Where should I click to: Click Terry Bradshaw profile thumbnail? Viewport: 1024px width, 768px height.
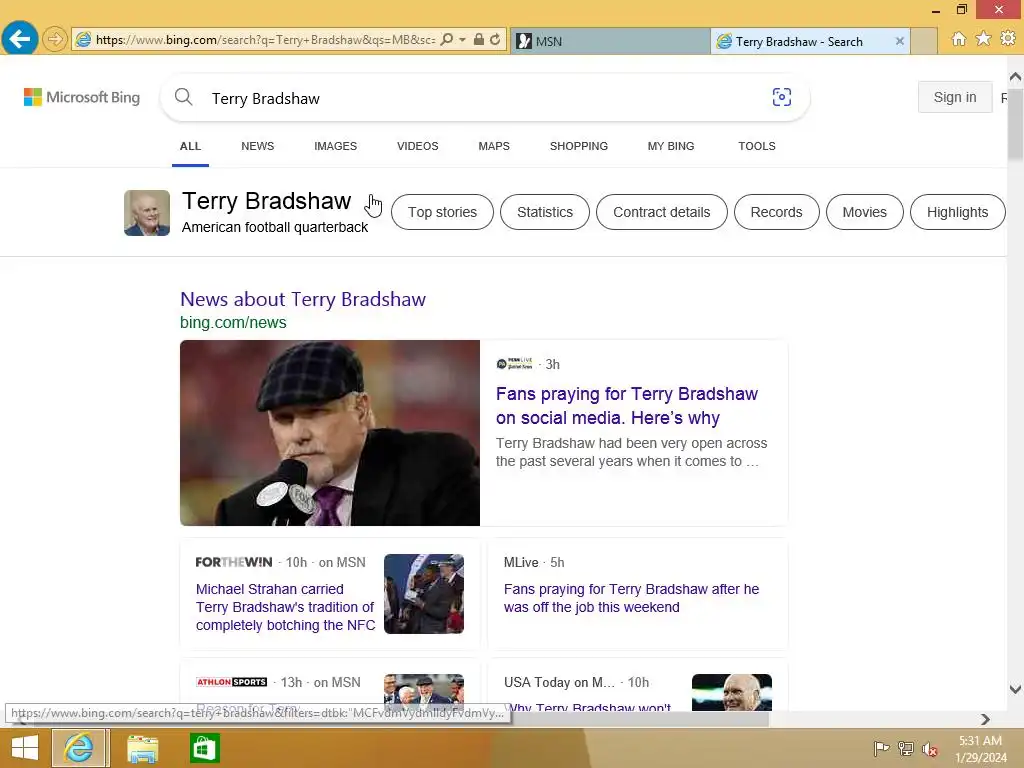click(147, 213)
